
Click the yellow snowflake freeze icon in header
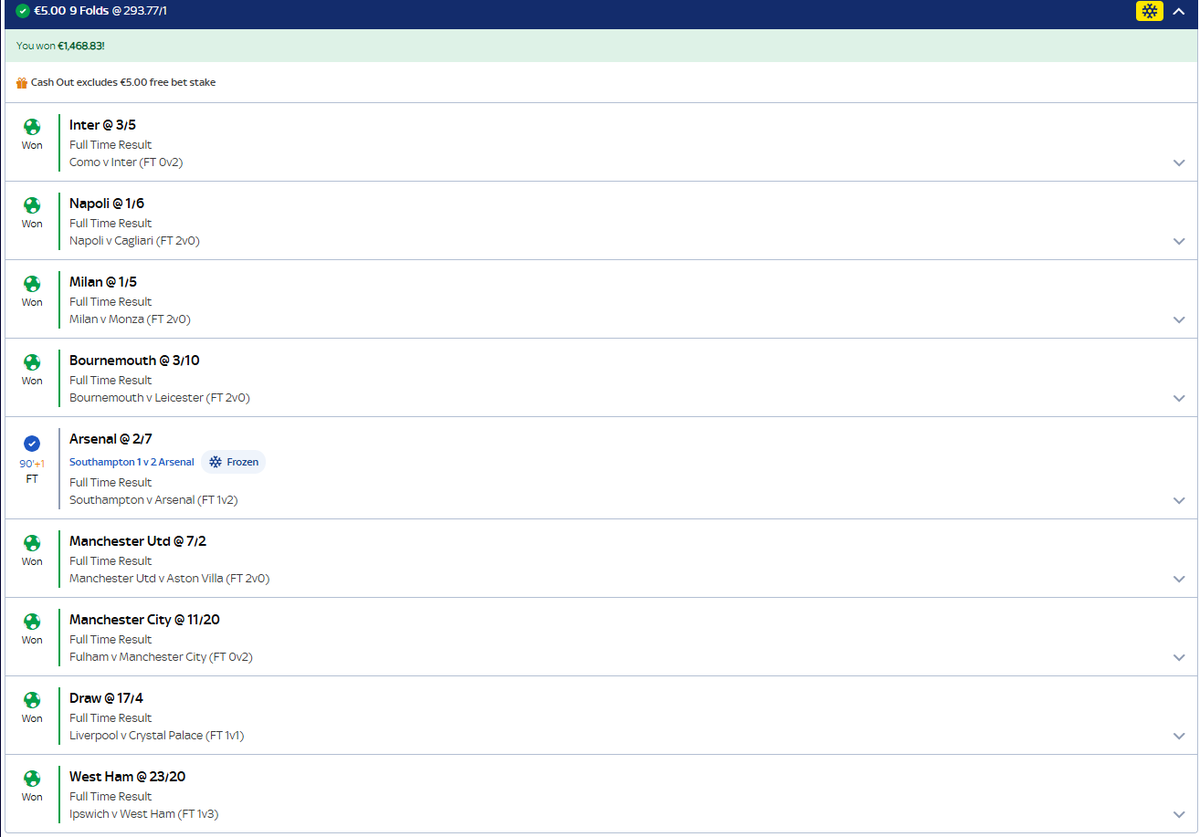pos(1150,12)
